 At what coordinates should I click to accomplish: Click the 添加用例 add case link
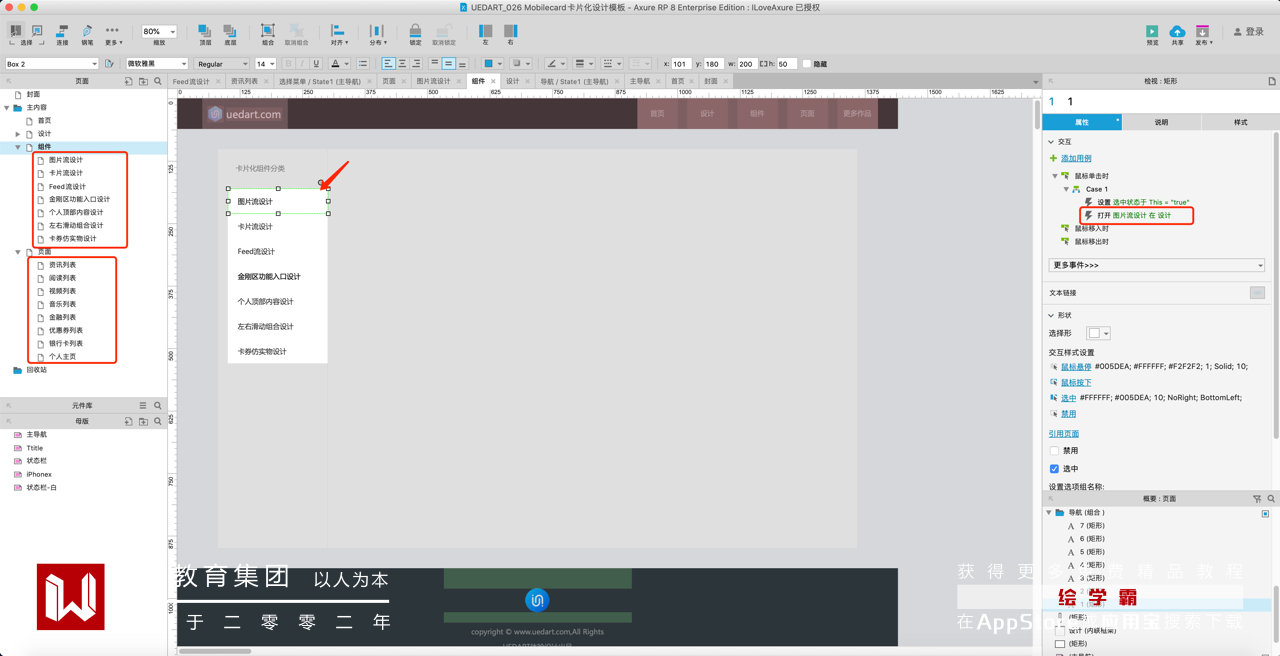[x=1076, y=159]
